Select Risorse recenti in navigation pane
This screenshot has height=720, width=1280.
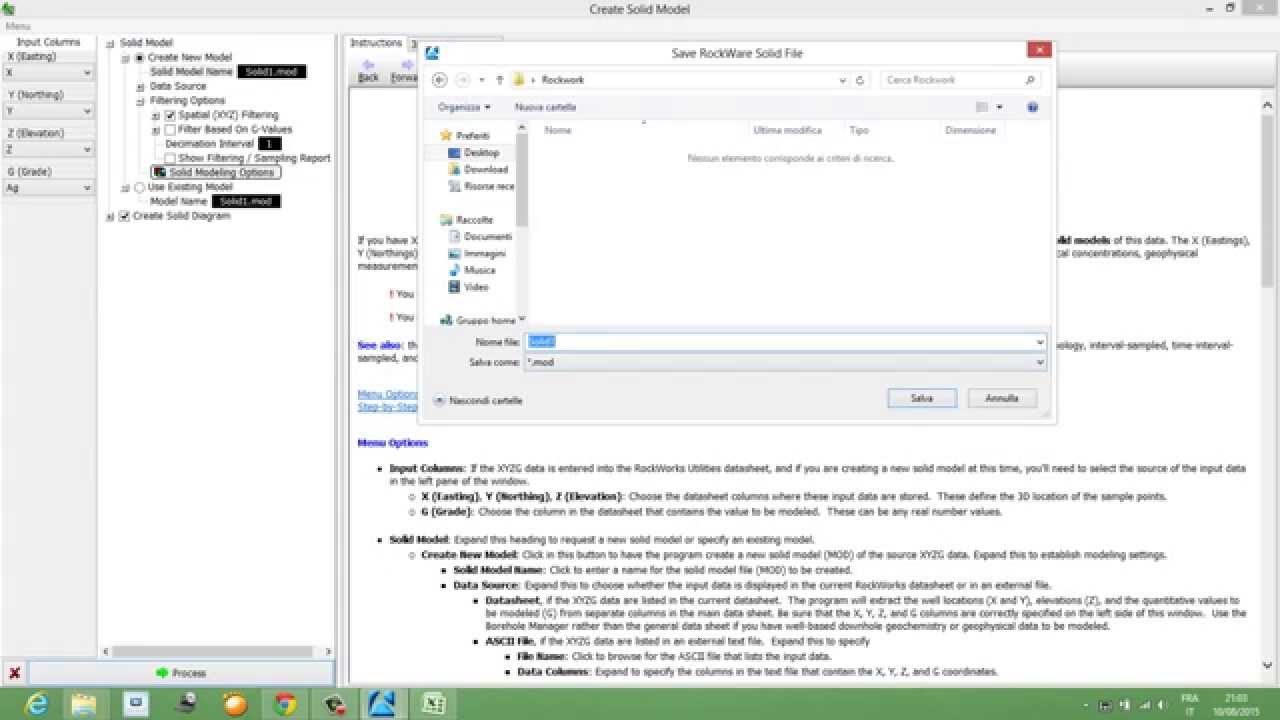pos(482,186)
